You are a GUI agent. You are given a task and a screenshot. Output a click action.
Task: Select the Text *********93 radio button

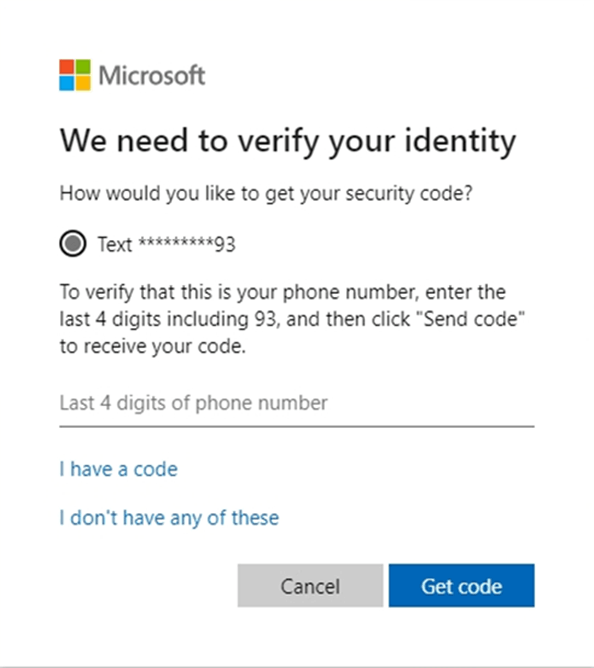click(x=73, y=244)
